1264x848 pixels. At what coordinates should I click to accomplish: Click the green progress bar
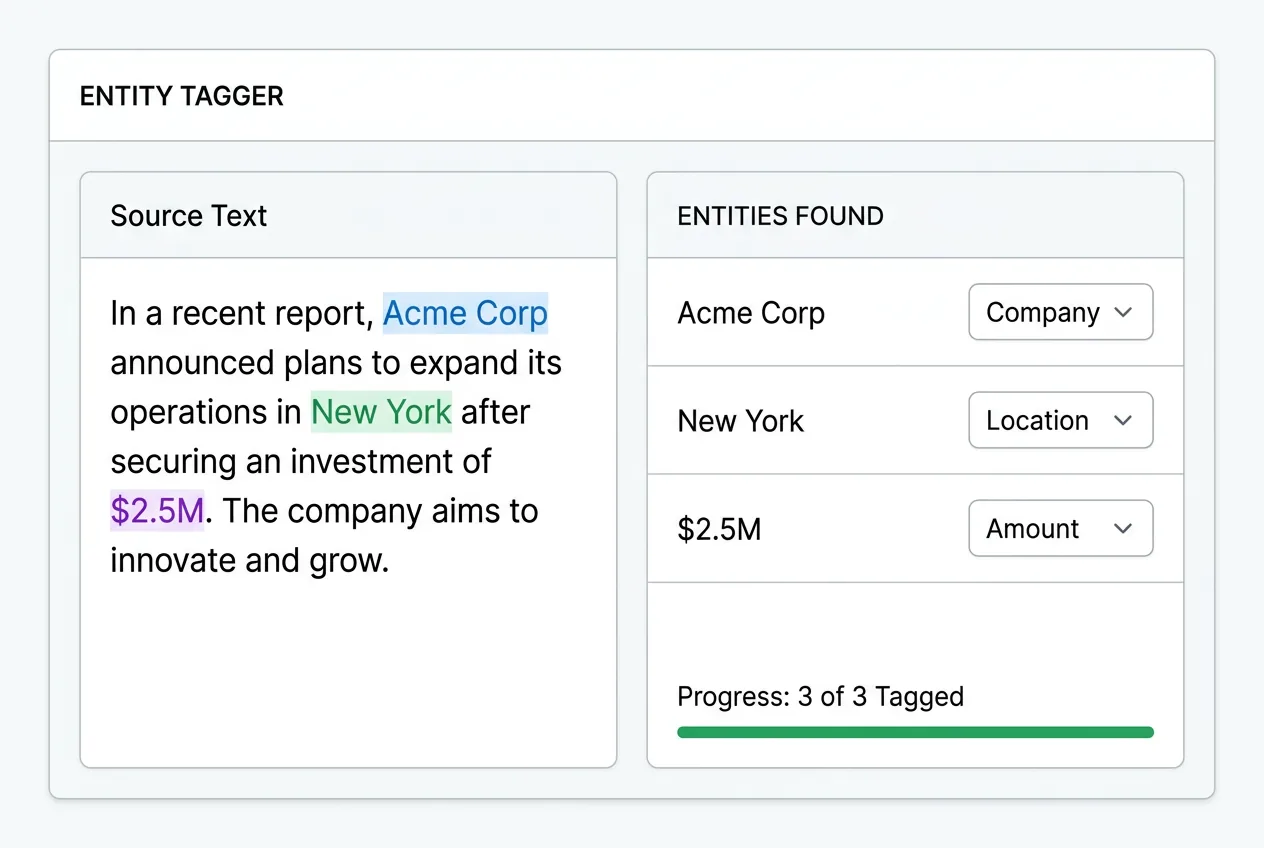(915, 732)
